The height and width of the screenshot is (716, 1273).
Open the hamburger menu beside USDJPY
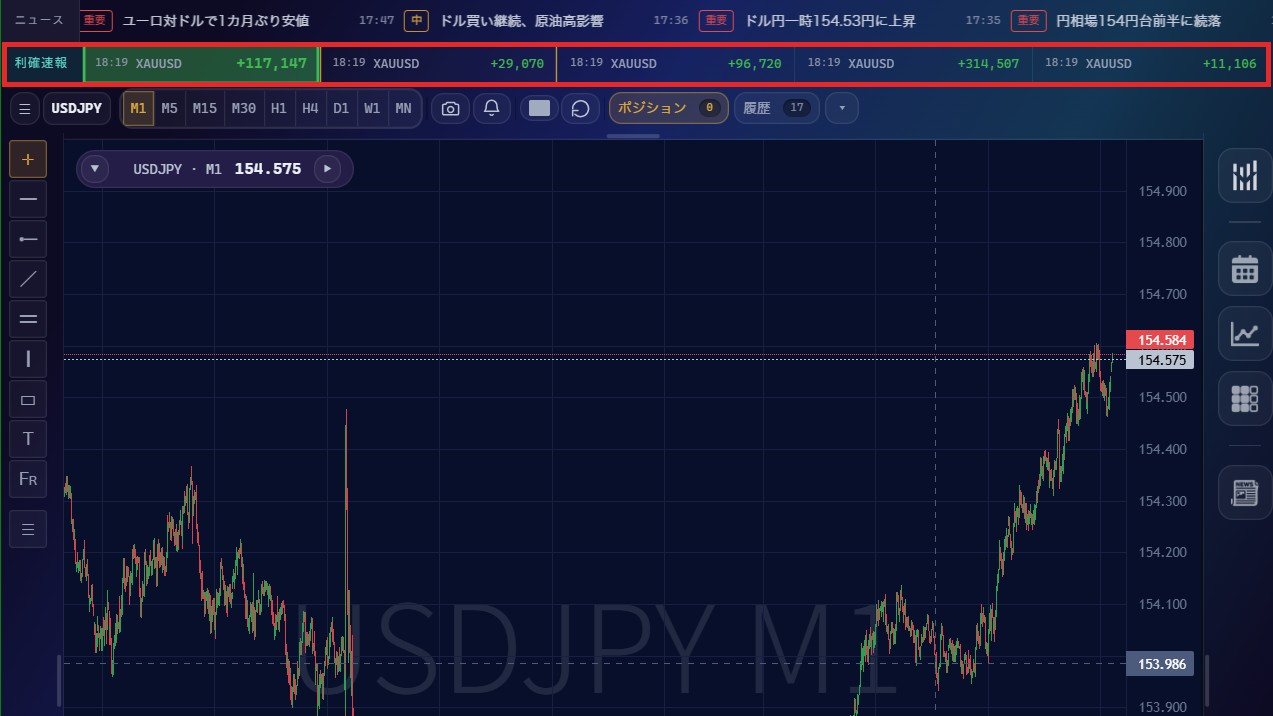coord(25,108)
